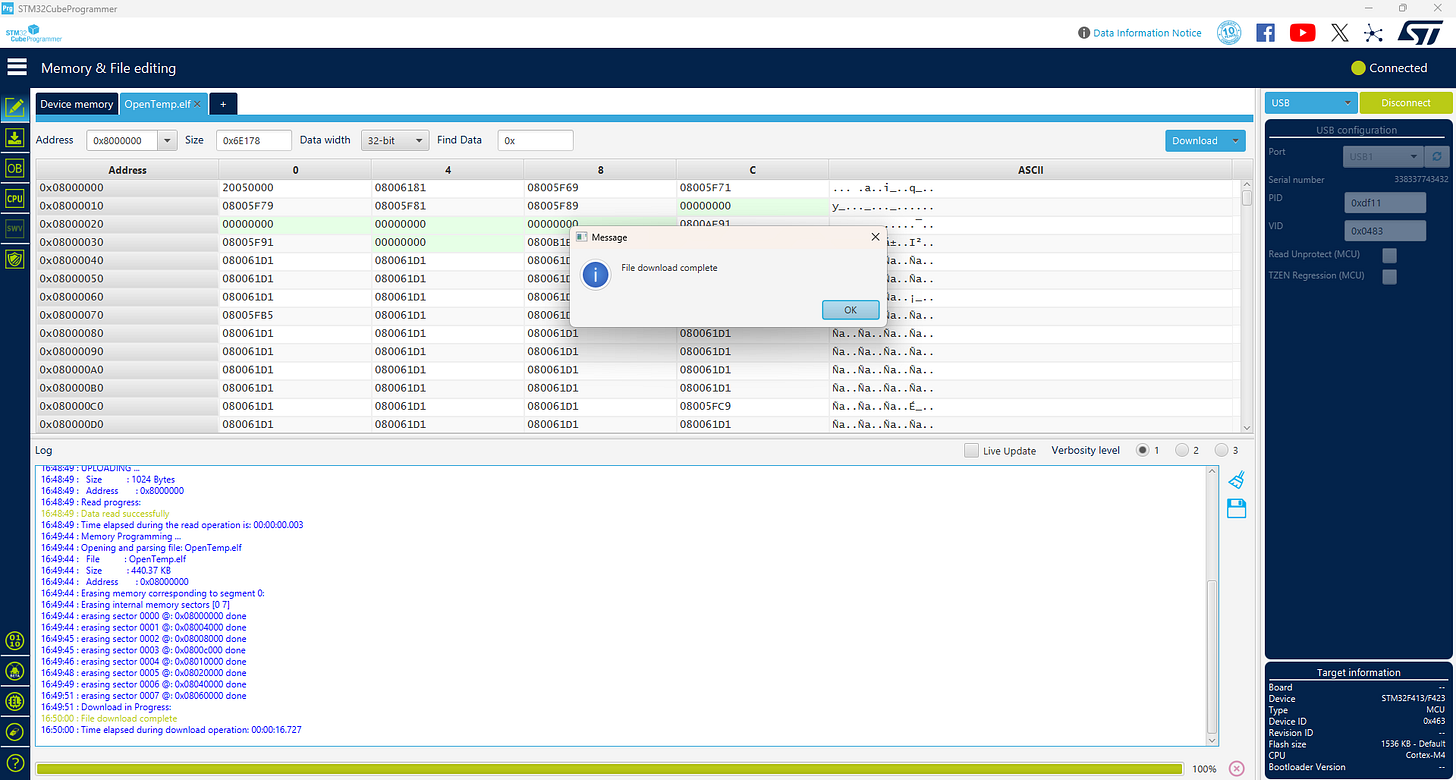1456x780 pixels.
Task: Click the Disconnect button
Action: (x=1406, y=102)
